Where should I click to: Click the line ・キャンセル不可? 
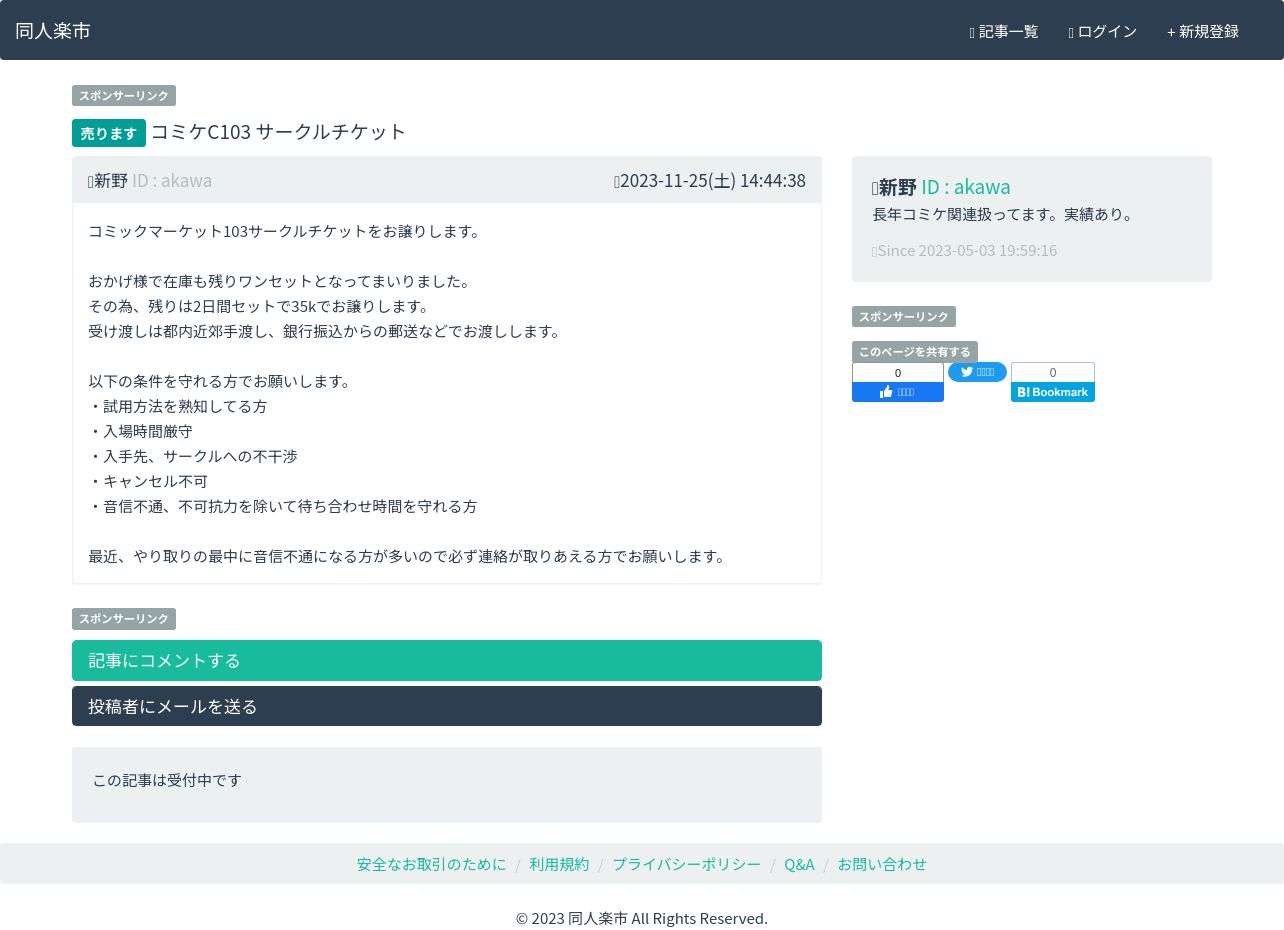point(148,481)
